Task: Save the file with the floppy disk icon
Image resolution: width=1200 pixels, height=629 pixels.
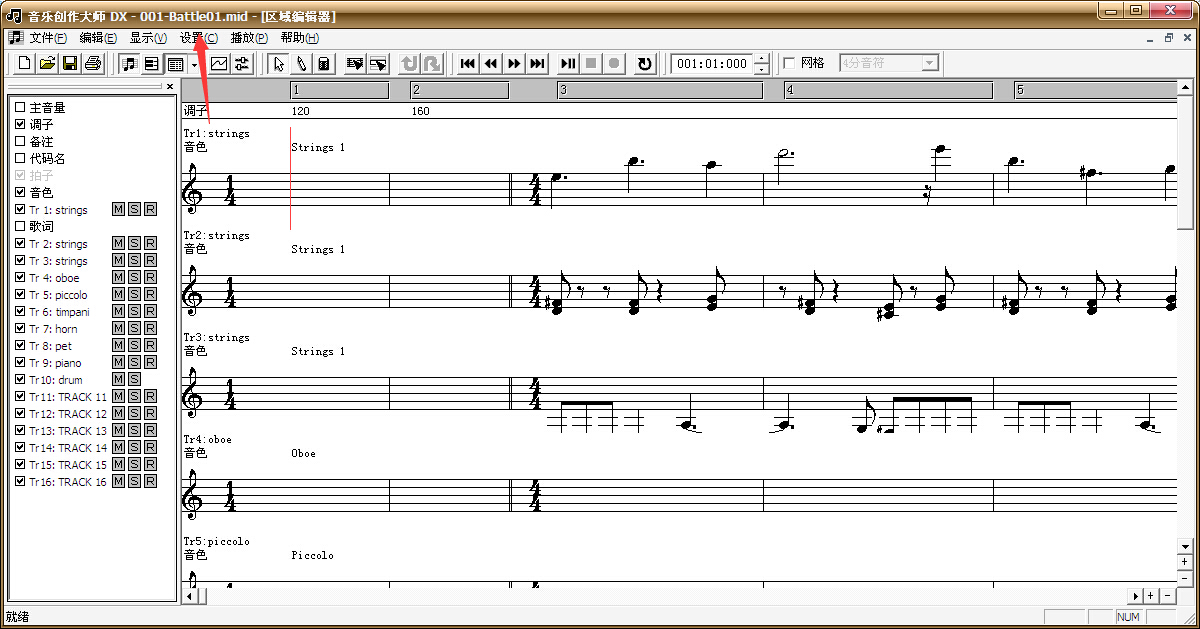Action: click(x=70, y=64)
